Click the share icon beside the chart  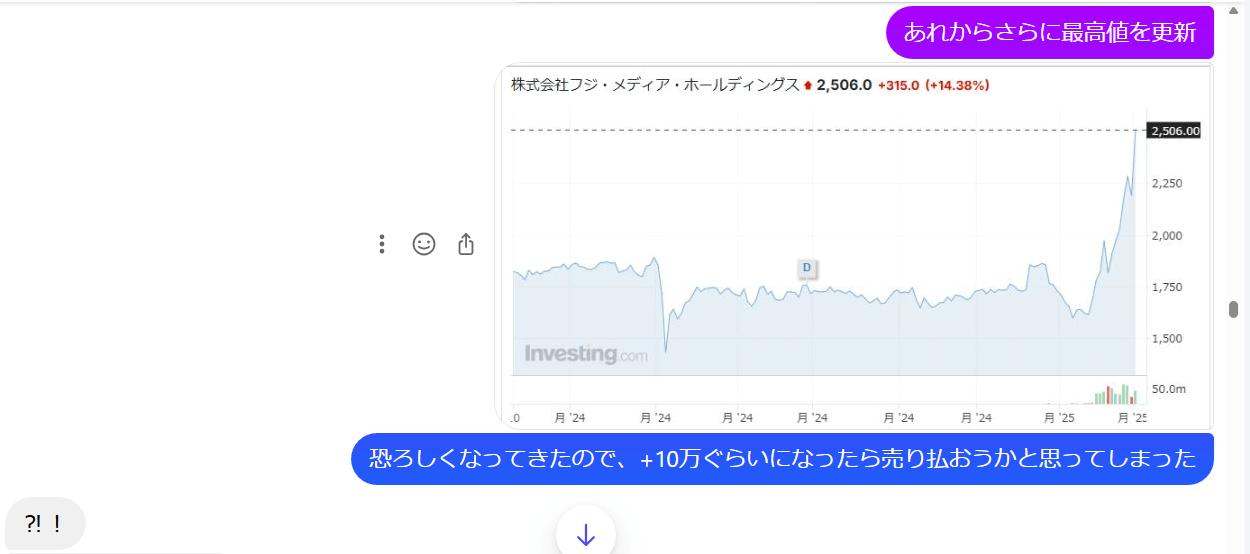pos(466,244)
